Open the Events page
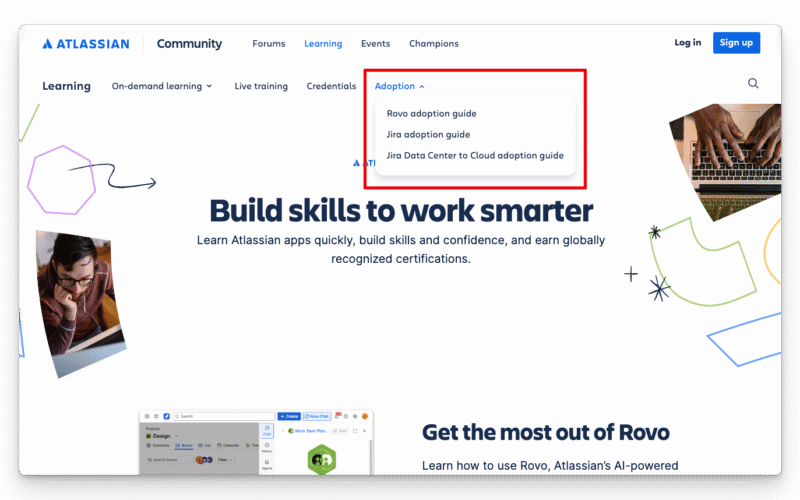This screenshot has width=800, height=500. [x=375, y=44]
